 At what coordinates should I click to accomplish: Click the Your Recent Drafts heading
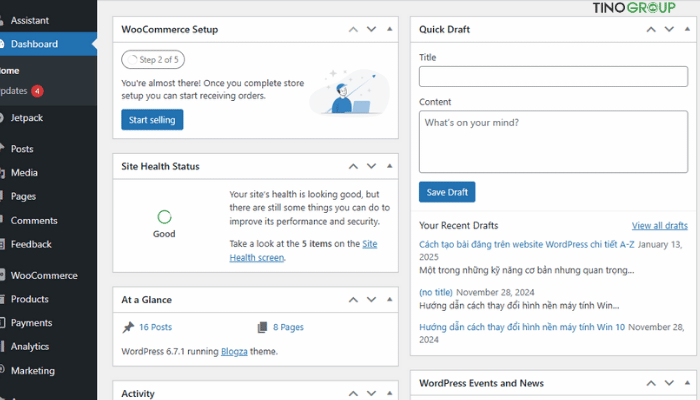[458, 225]
